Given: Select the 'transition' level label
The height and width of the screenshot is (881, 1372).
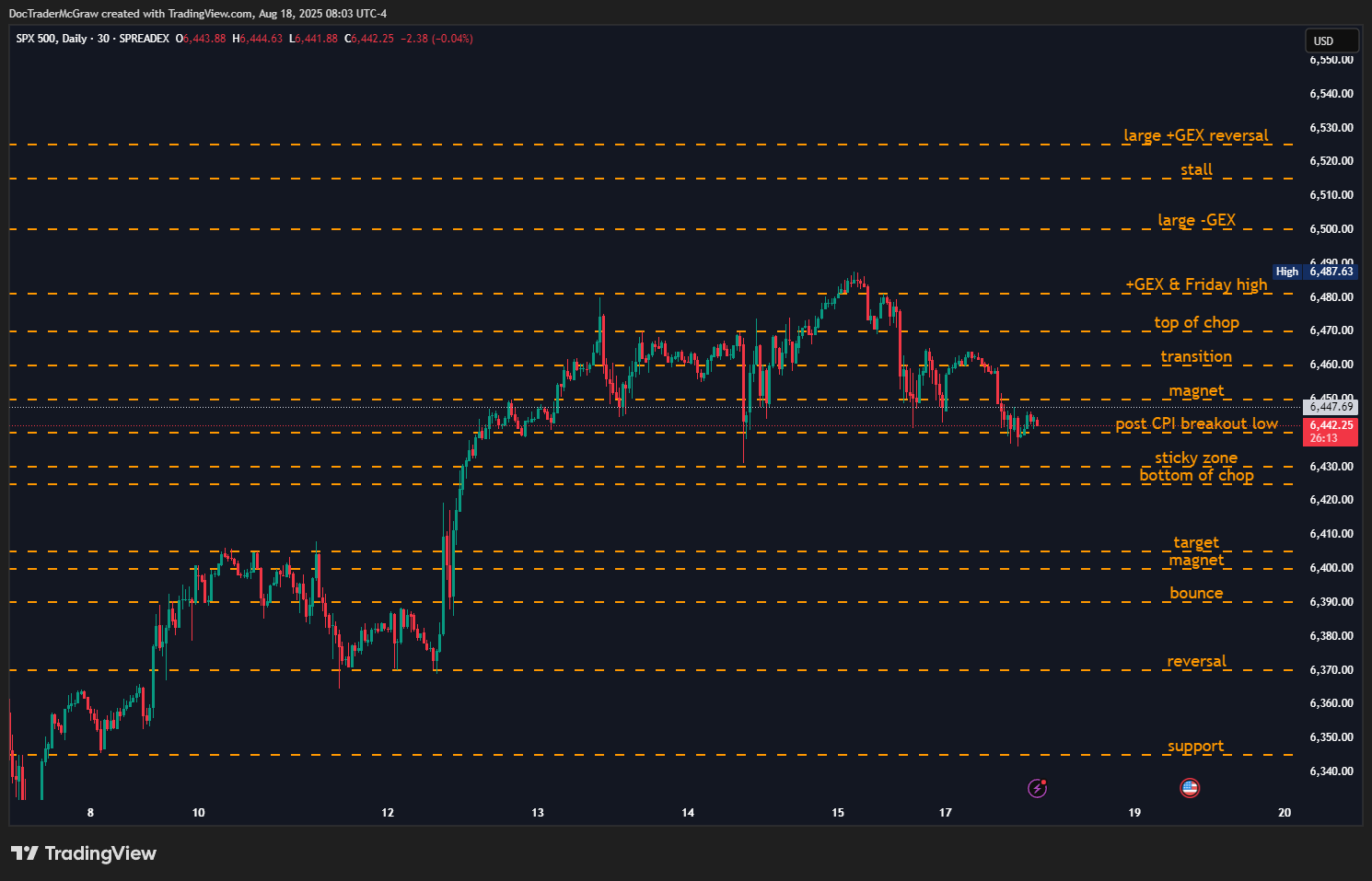Looking at the screenshot, I should tap(1196, 356).
